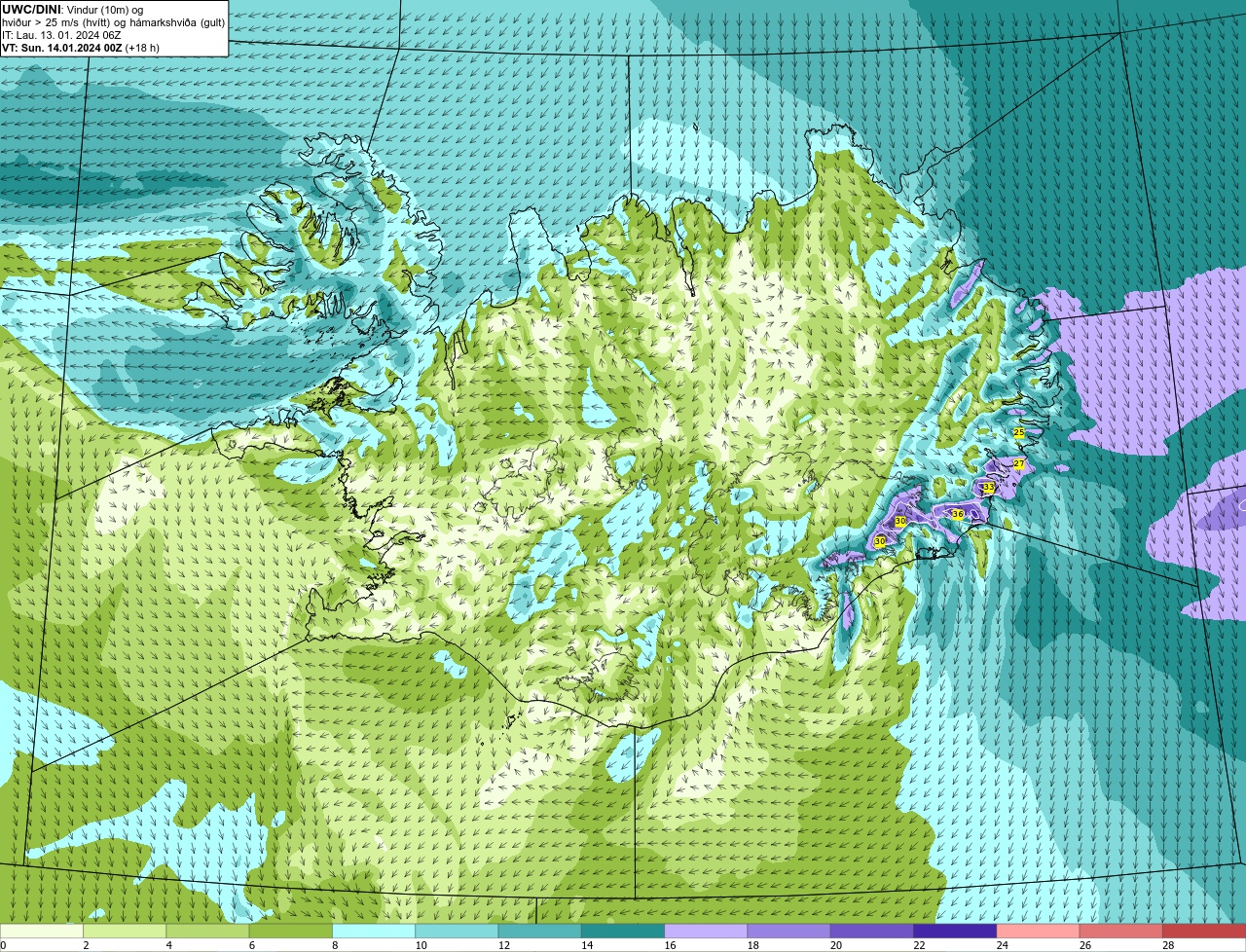Click the legend scale label '2'
This screenshot has height=952, width=1246.
[x=86, y=945]
